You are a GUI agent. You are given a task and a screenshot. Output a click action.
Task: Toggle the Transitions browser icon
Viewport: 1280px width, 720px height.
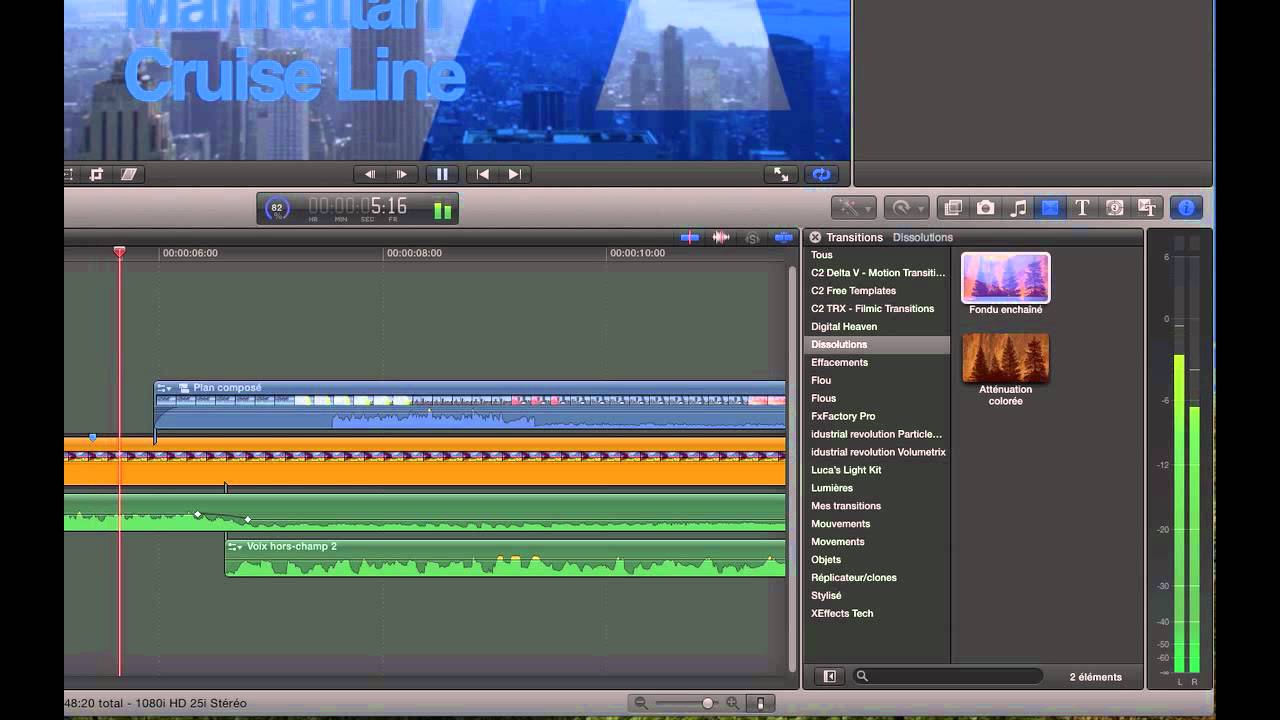click(x=1050, y=208)
